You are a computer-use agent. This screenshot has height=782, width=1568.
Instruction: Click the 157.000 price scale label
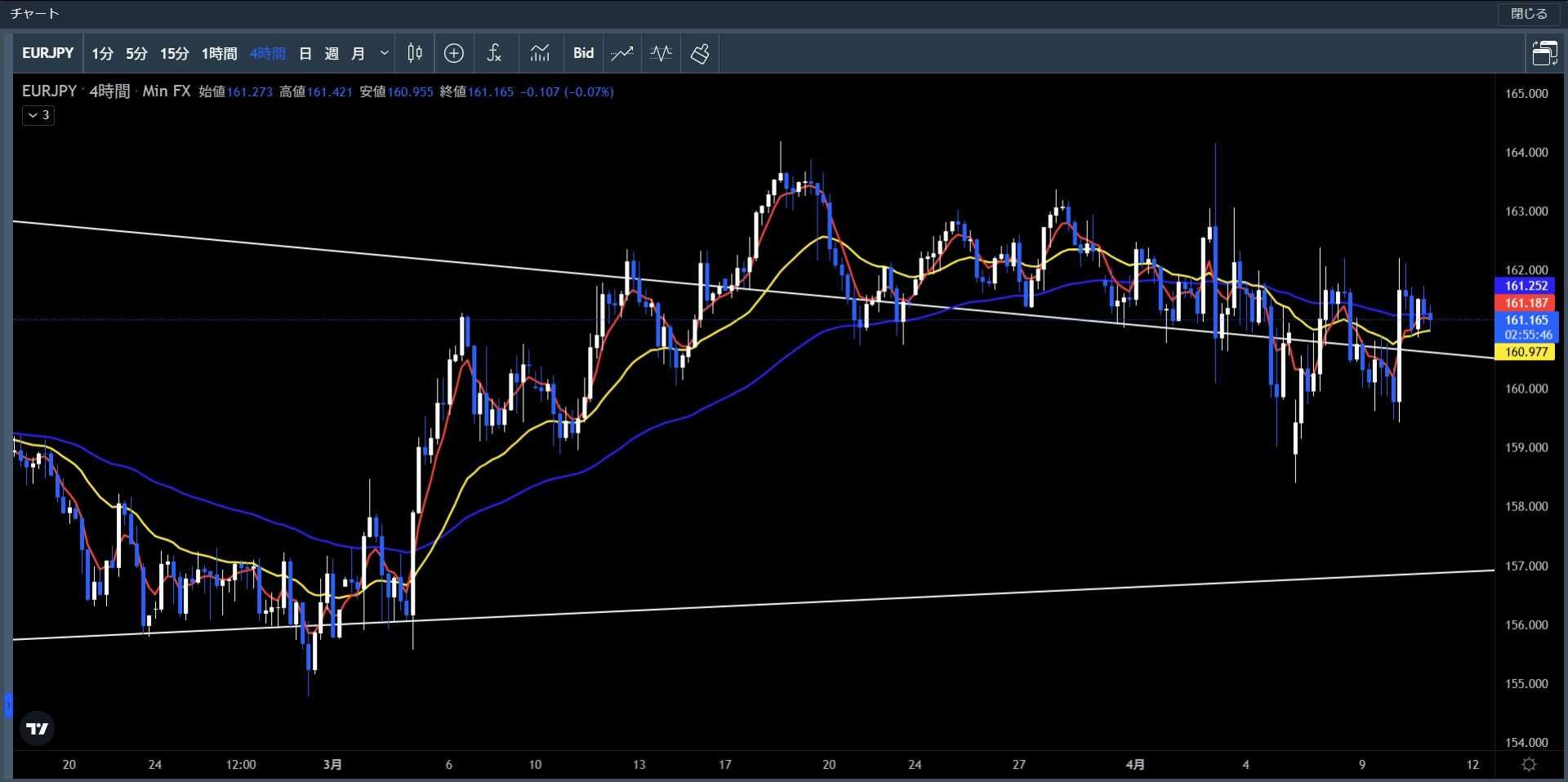pos(1526,566)
